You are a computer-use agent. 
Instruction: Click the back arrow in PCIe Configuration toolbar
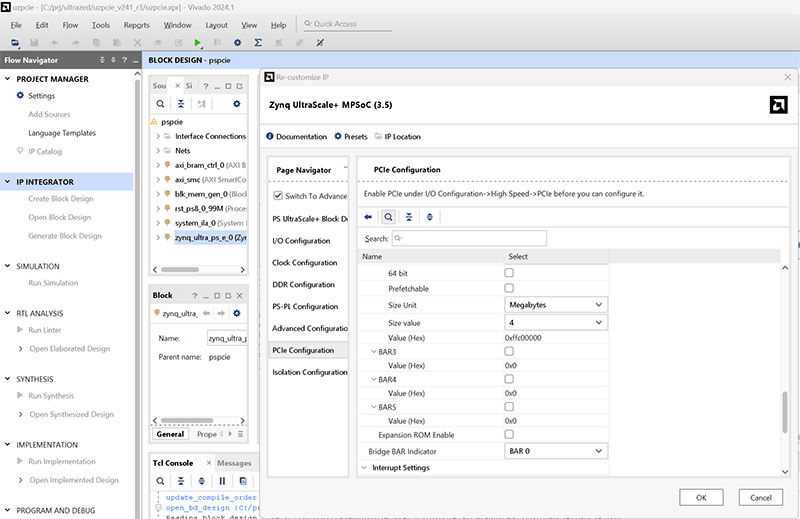[368, 216]
